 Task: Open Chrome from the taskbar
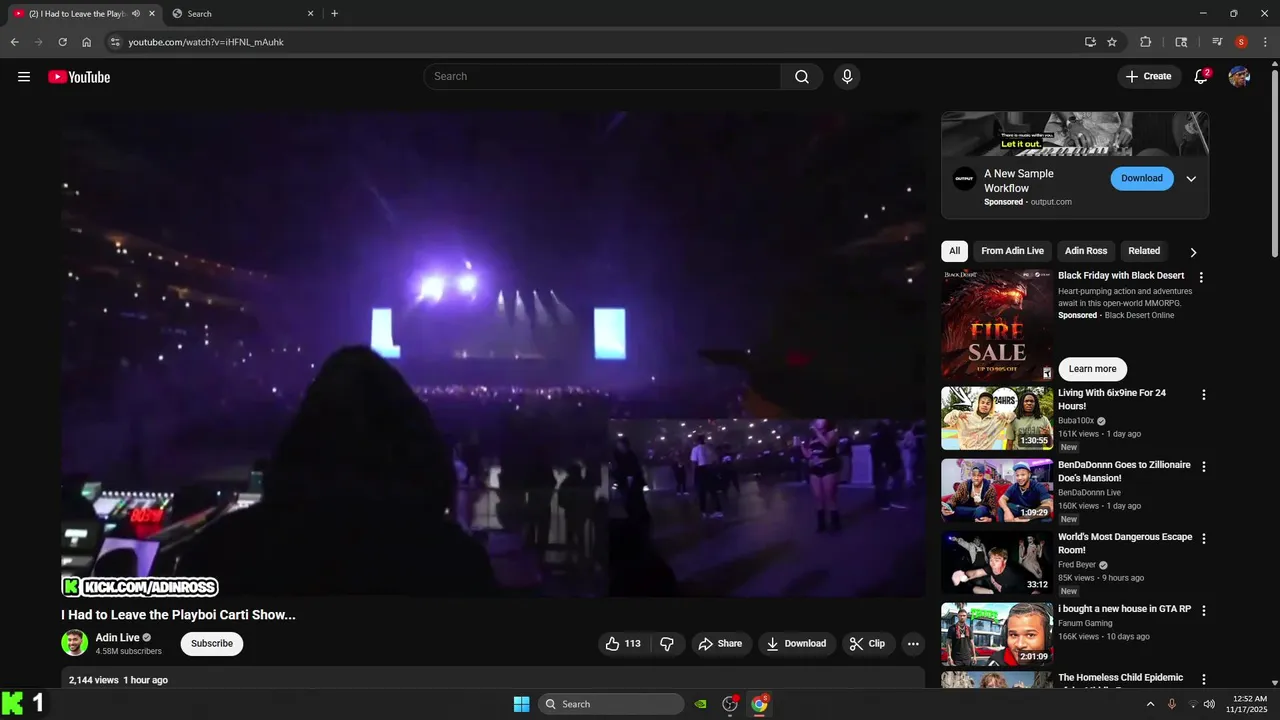pyautogui.click(x=759, y=704)
